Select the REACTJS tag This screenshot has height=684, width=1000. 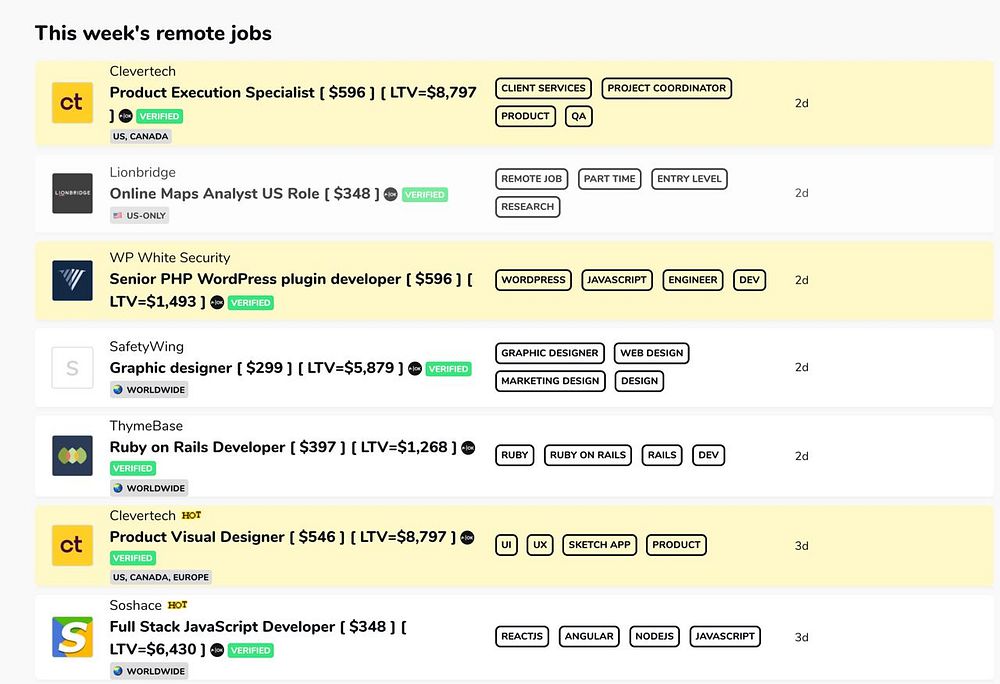(522, 636)
